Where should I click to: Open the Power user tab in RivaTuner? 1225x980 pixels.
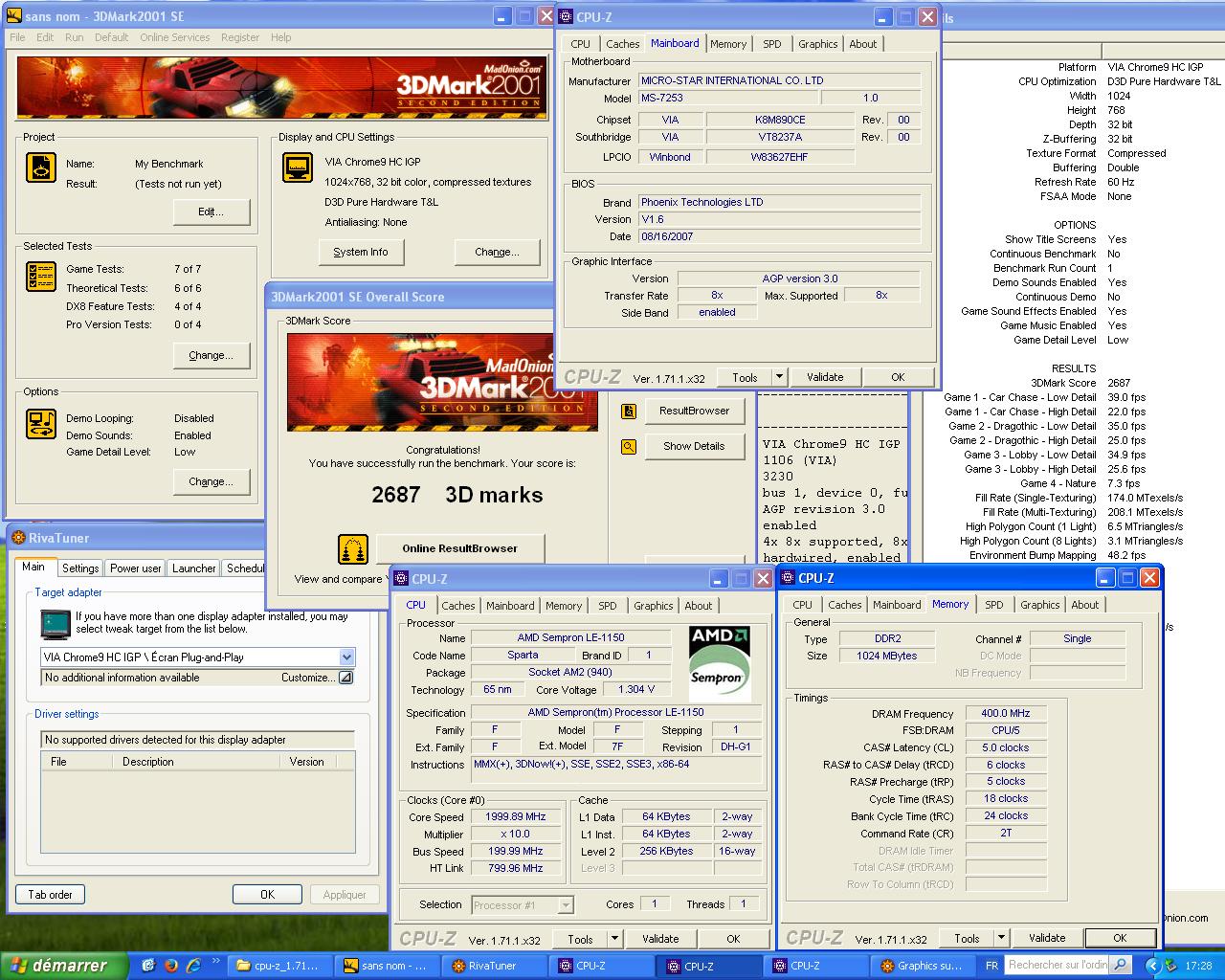coord(136,568)
